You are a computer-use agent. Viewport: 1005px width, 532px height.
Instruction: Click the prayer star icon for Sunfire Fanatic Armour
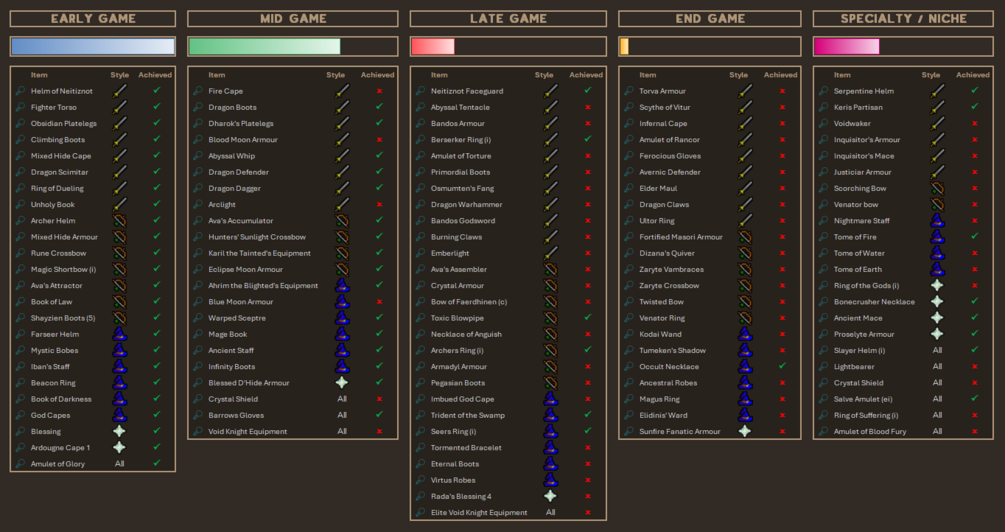(x=745, y=431)
